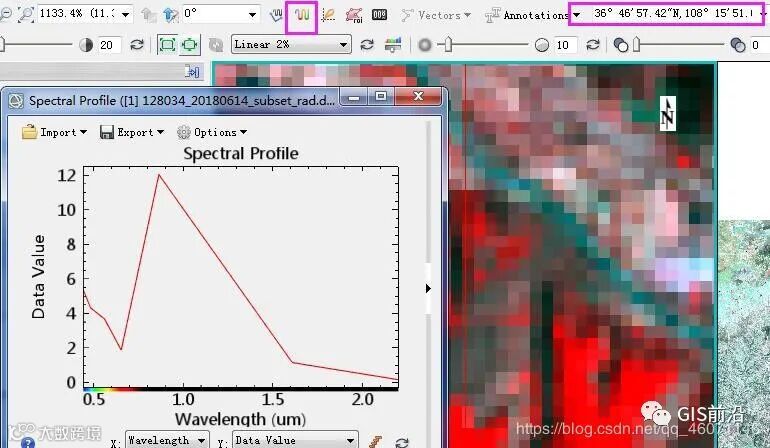The height and width of the screenshot is (448, 770).
Task: Close the Spectral Profile window
Action: (418, 96)
